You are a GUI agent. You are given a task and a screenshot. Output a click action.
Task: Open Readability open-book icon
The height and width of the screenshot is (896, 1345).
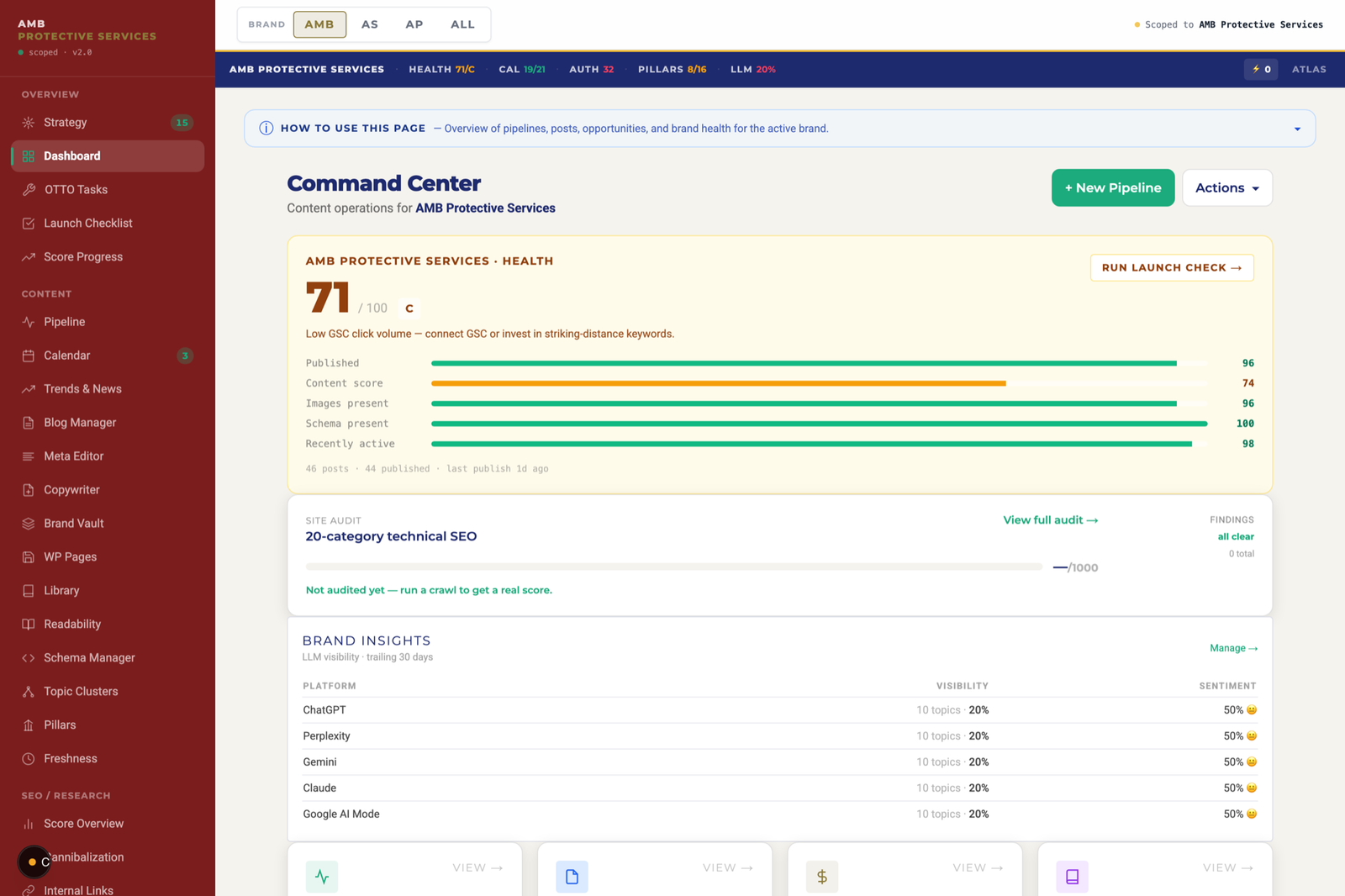[x=28, y=625]
